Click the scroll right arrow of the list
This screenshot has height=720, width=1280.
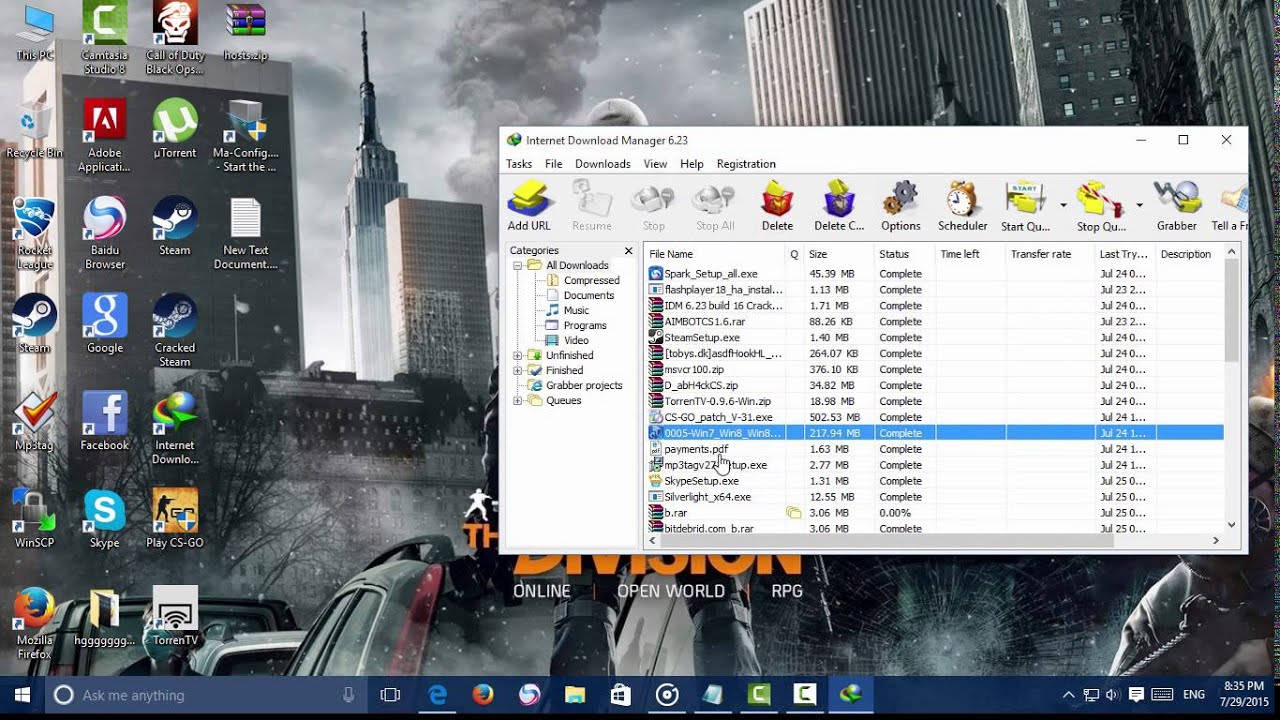click(x=1216, y=540)
